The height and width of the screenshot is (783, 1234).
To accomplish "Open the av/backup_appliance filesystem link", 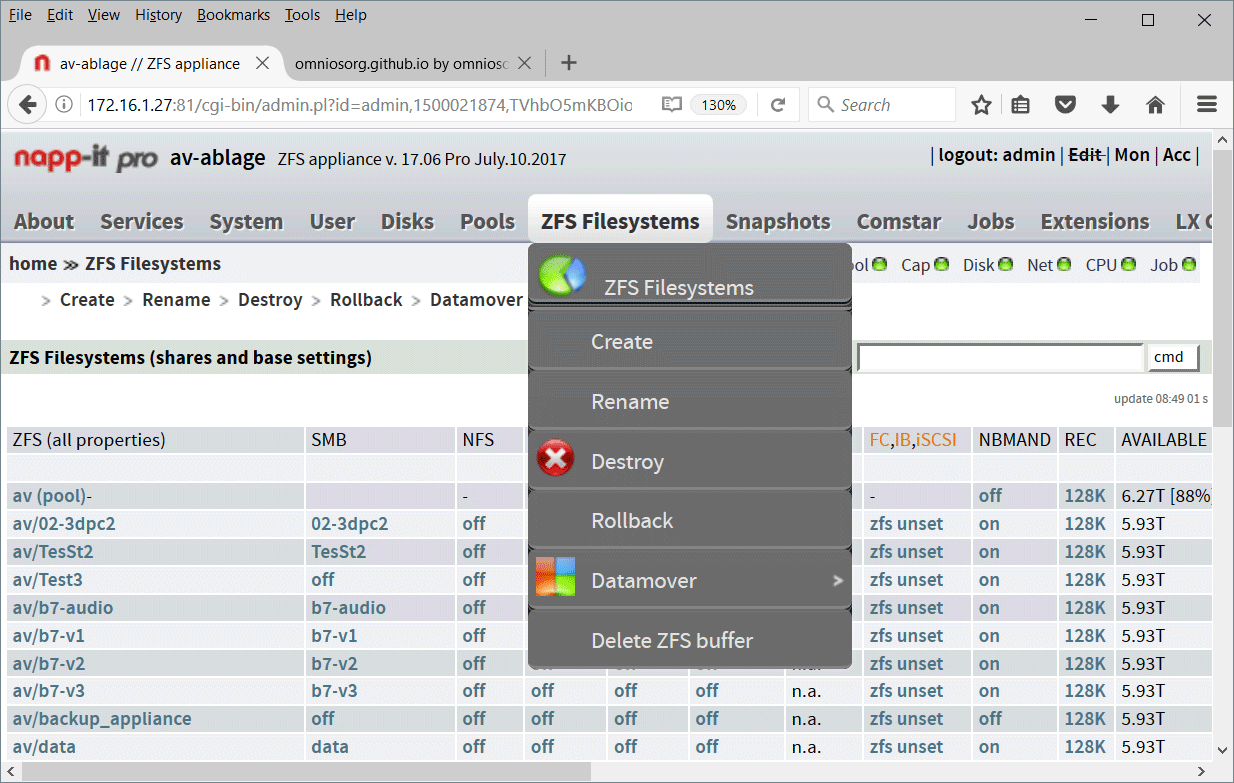I will pyautogui.click(x=102, y=719).
